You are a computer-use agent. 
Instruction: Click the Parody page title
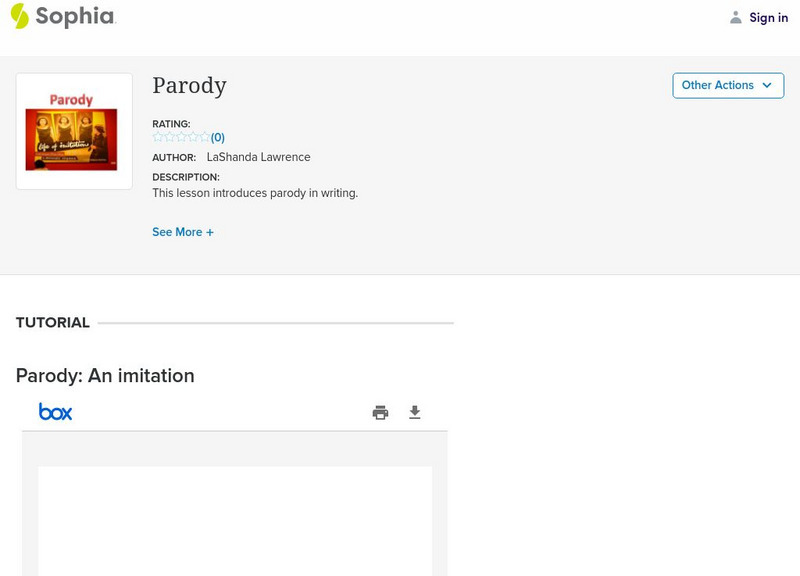[189, 86]
